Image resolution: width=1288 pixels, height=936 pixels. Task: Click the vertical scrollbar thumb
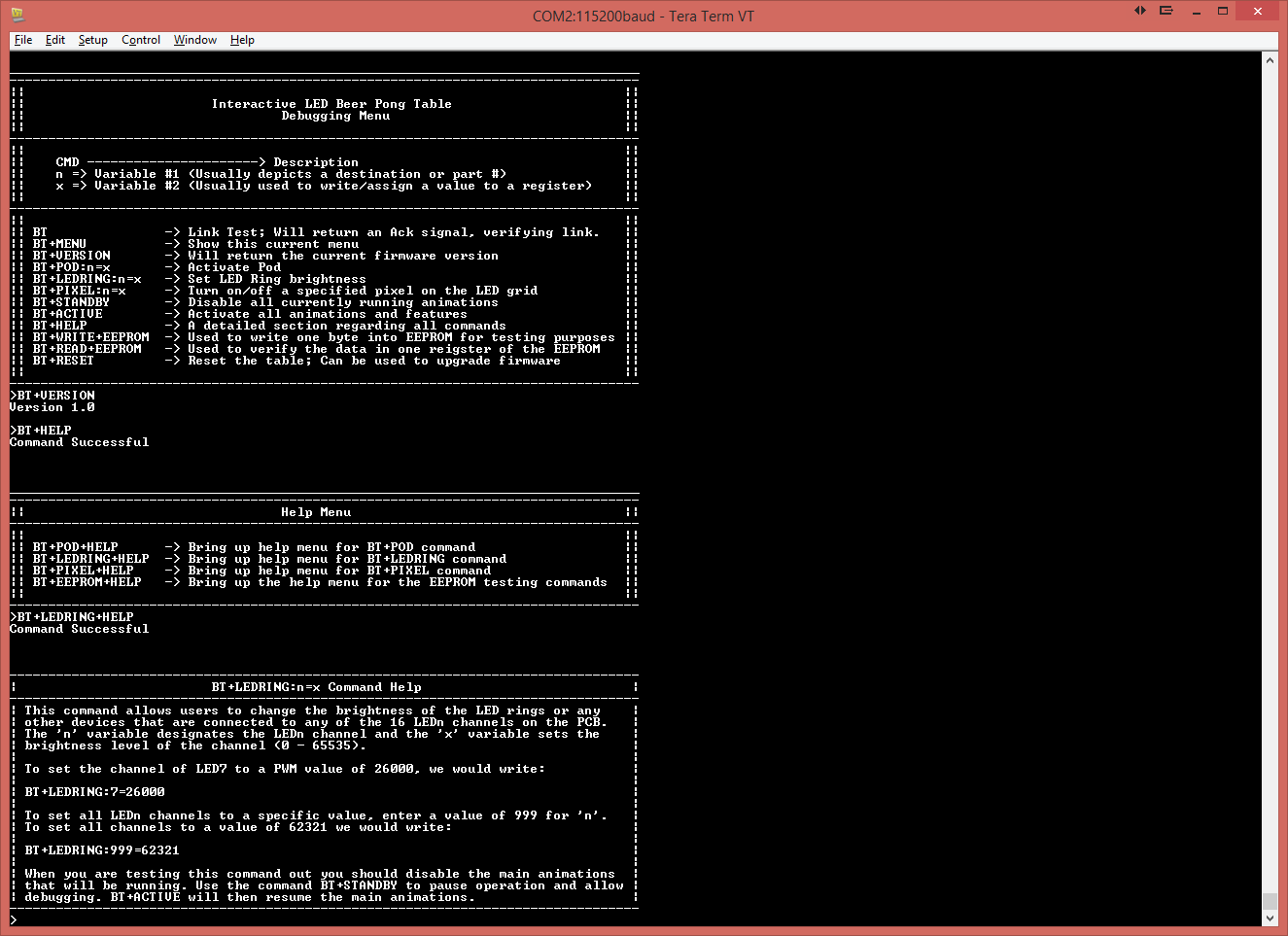(1270, 901)
